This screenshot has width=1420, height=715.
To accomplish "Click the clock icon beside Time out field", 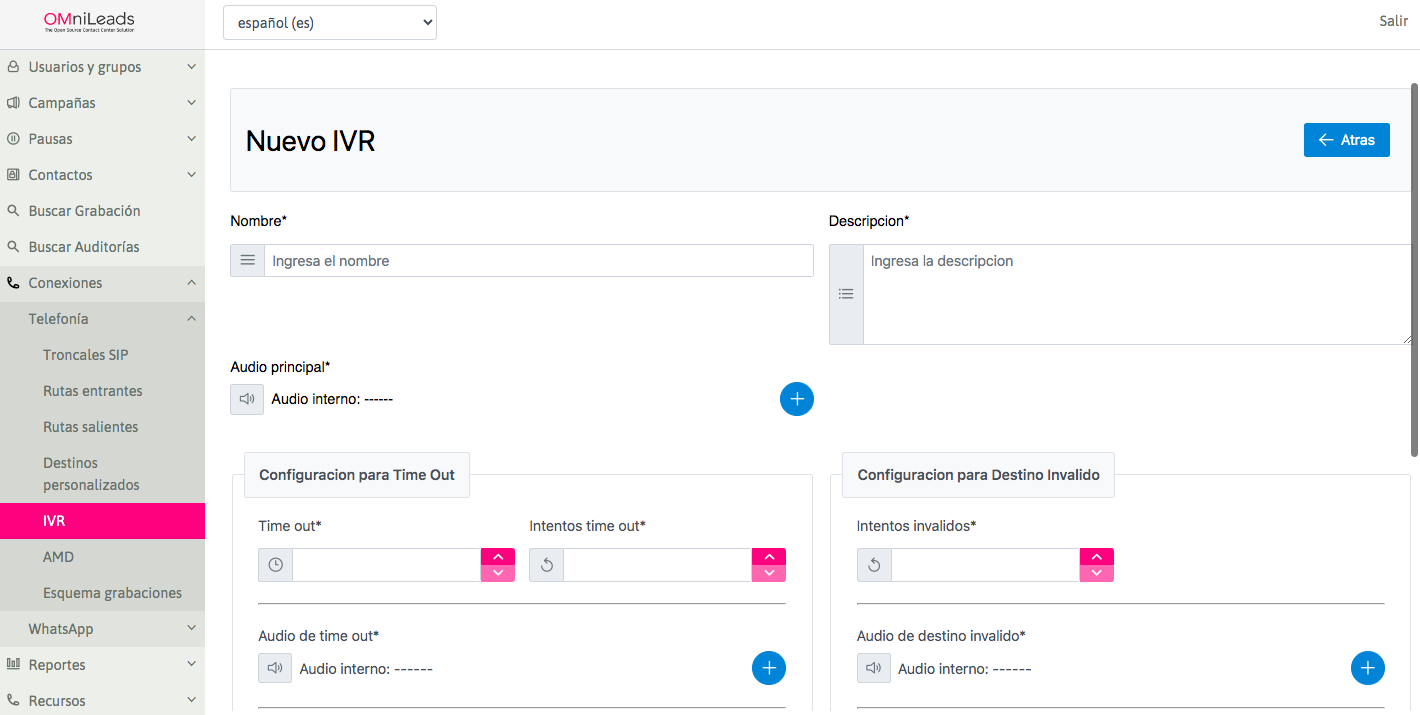I will (x=275, y=565).
